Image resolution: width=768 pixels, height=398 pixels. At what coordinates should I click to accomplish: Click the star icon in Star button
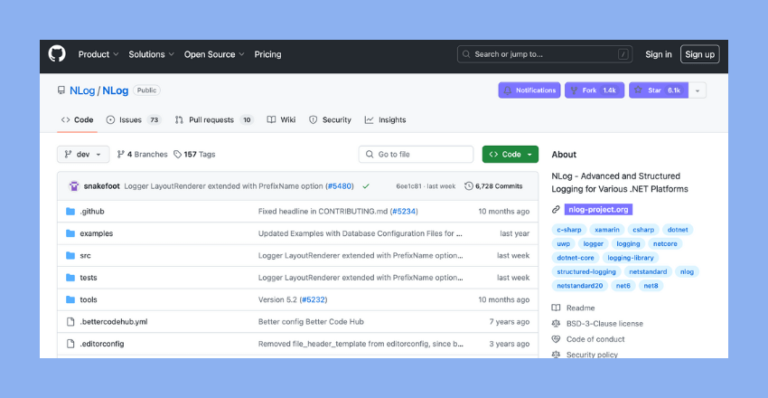pos(638,90)
